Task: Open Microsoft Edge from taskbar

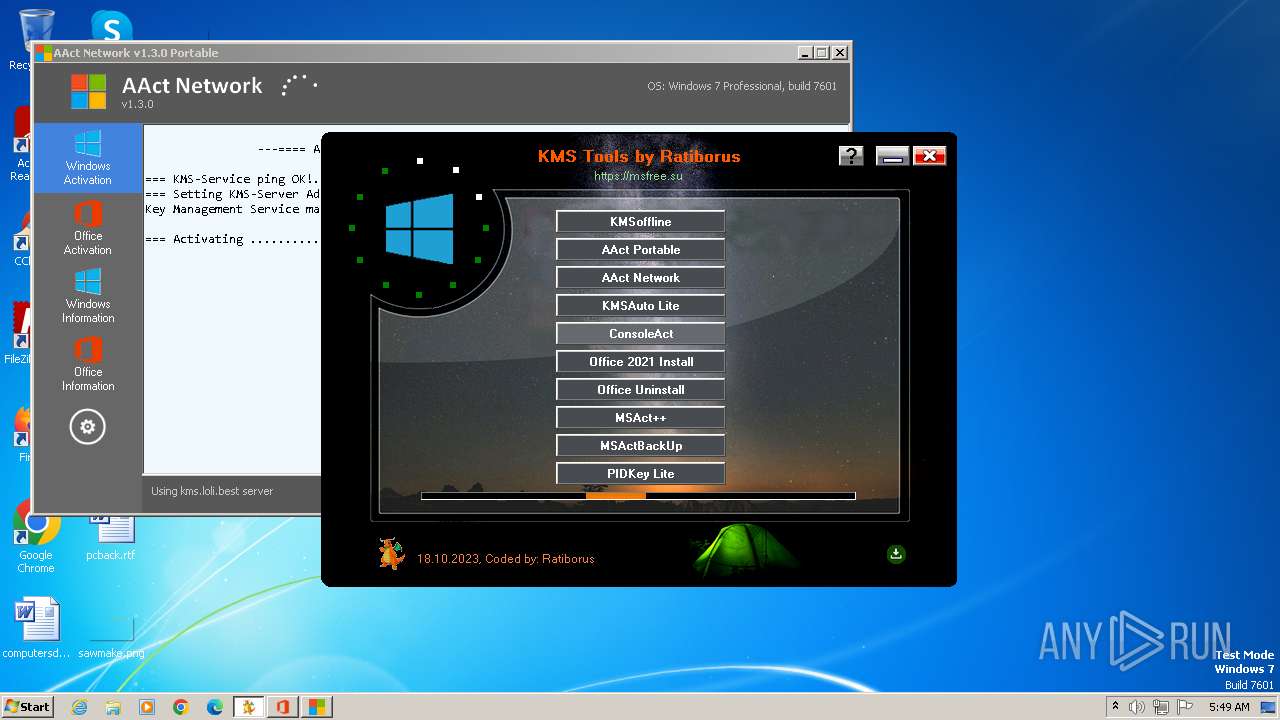Action: coord(215,707)
